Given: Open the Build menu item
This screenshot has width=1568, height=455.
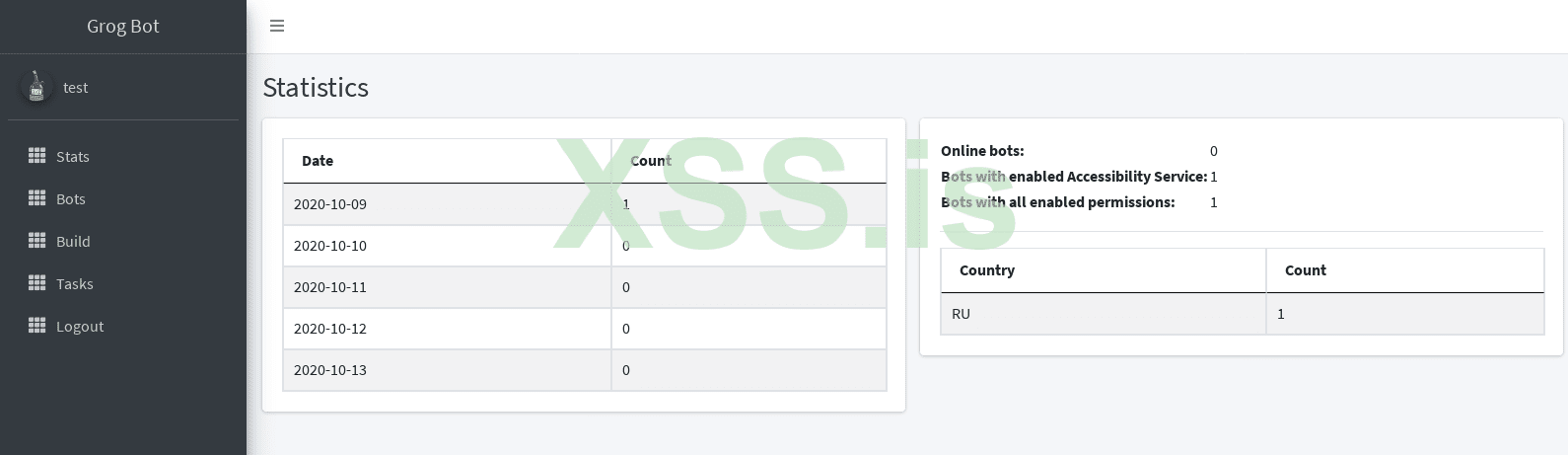Looking at the screenshot, I should 73,242.
